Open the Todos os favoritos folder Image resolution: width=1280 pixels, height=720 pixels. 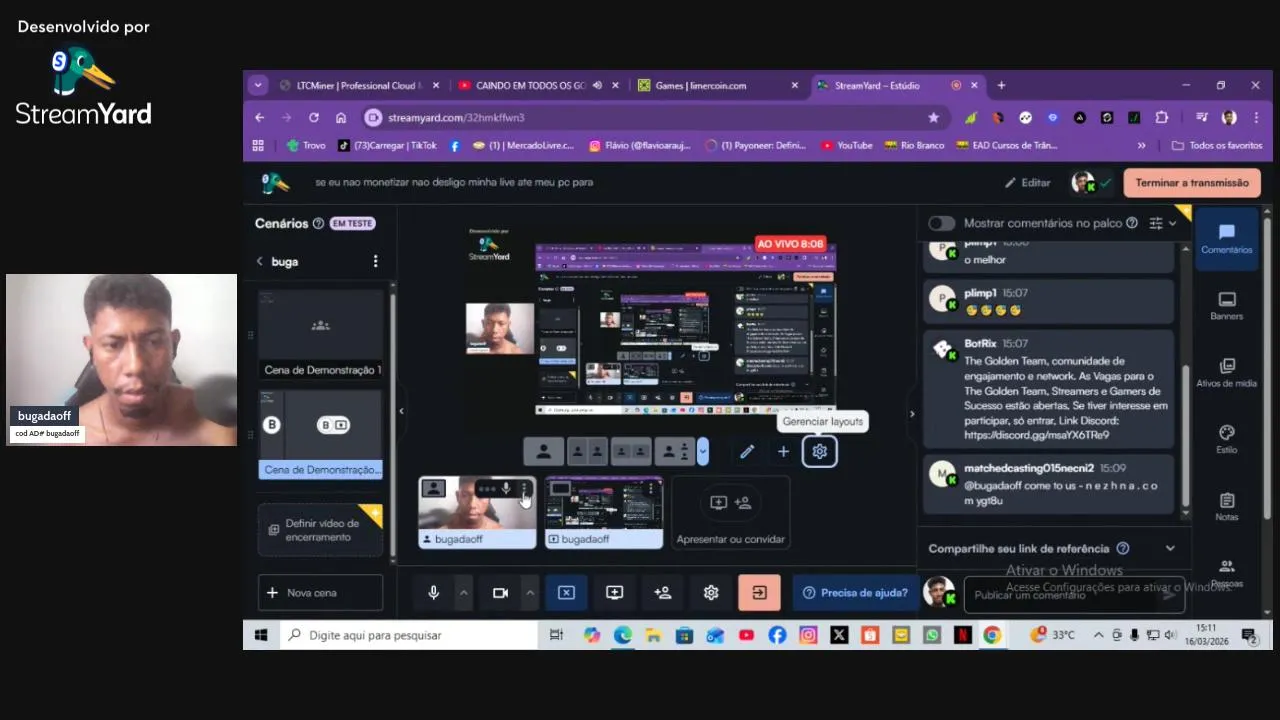click(x=1217, y=145)
